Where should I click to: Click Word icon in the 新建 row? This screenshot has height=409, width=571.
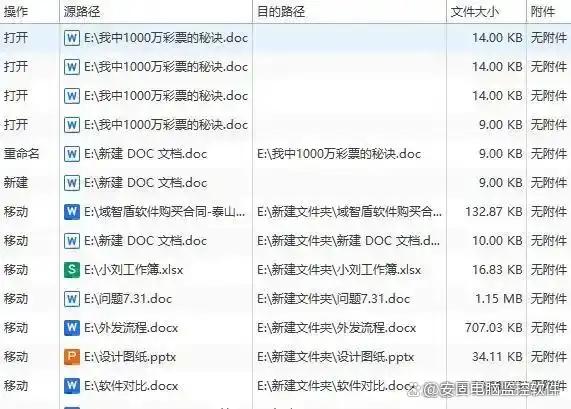(x=72, y=183)
